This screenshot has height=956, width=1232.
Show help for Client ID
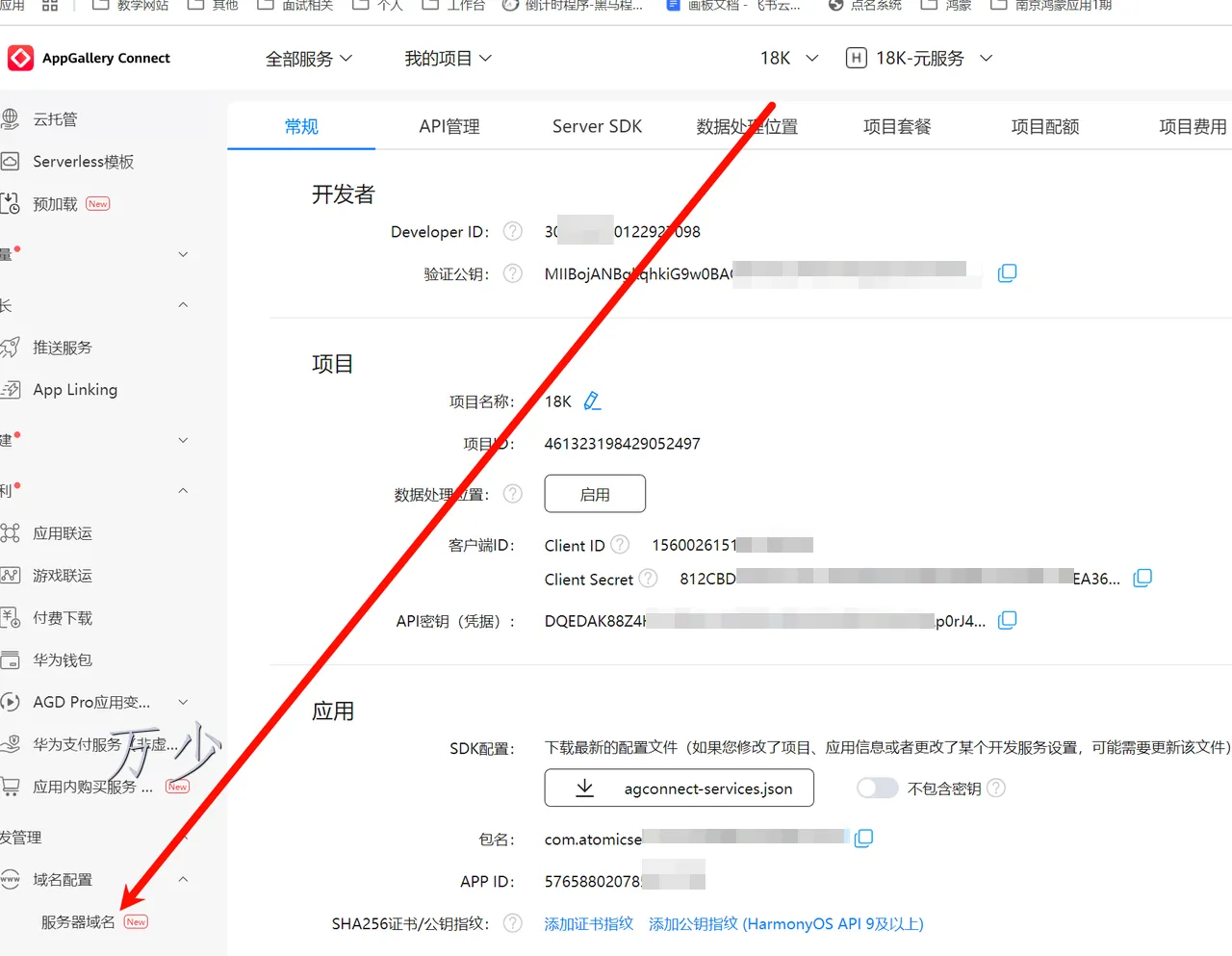click(x=620, y=545)
